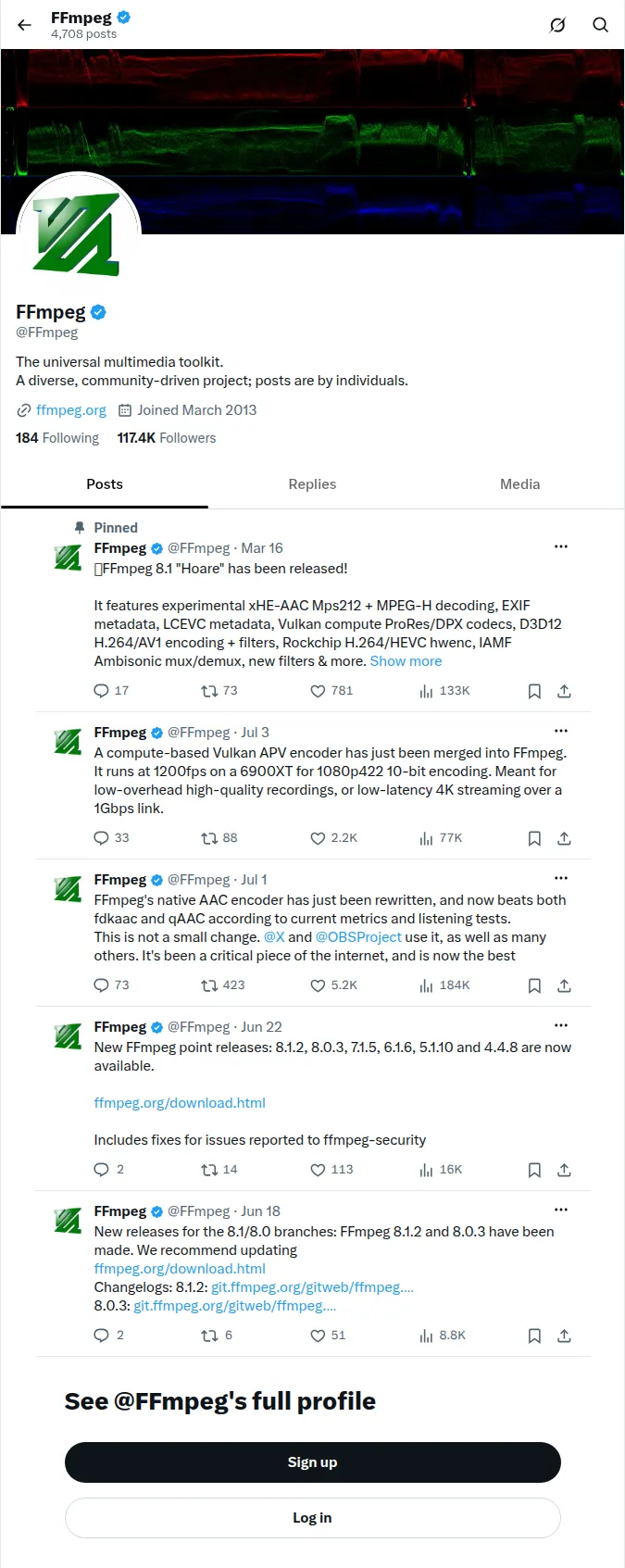Switch to the Replies tab

[x=312, y=484]
